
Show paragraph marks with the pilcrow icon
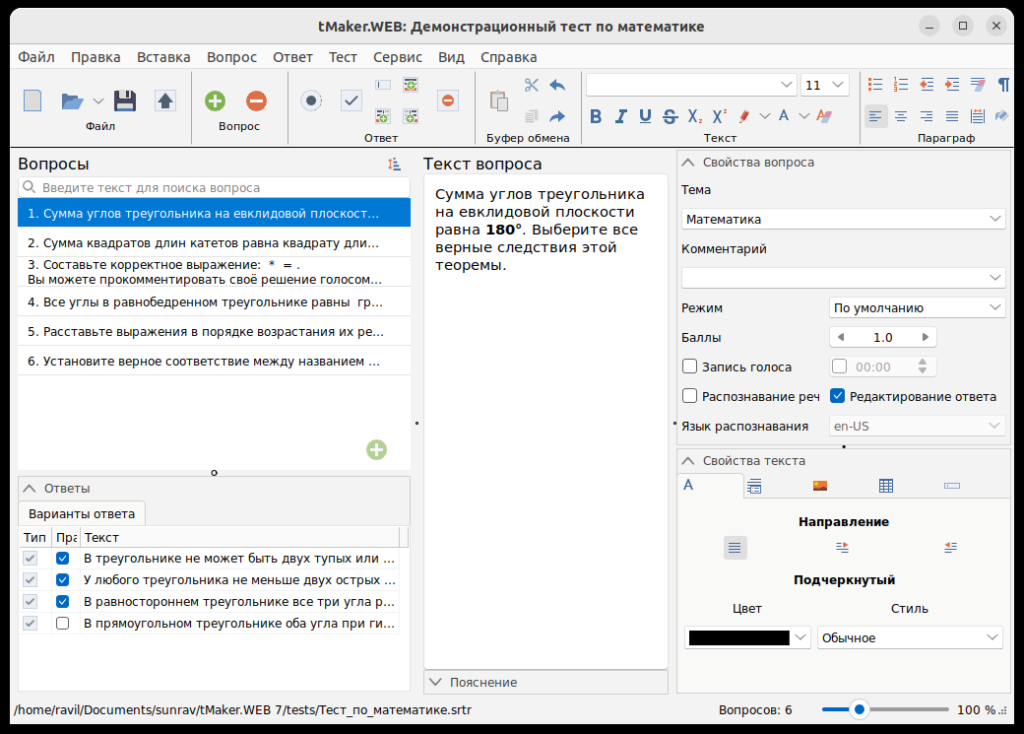tap(1003, 84)
